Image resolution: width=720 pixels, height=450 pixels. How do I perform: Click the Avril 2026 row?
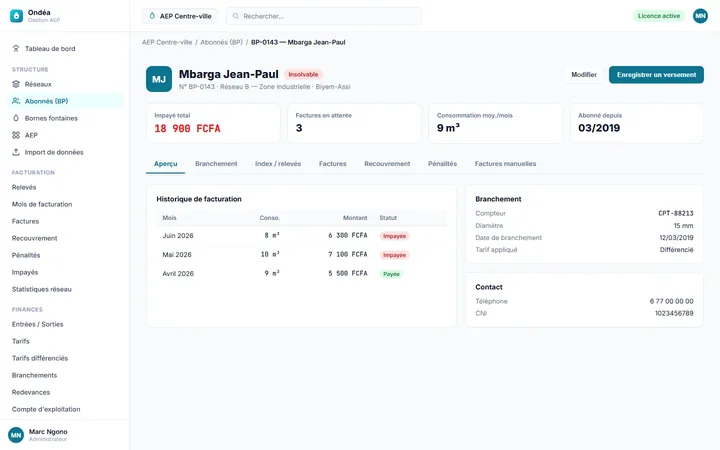pyautogui.click(x=301, y=274)
